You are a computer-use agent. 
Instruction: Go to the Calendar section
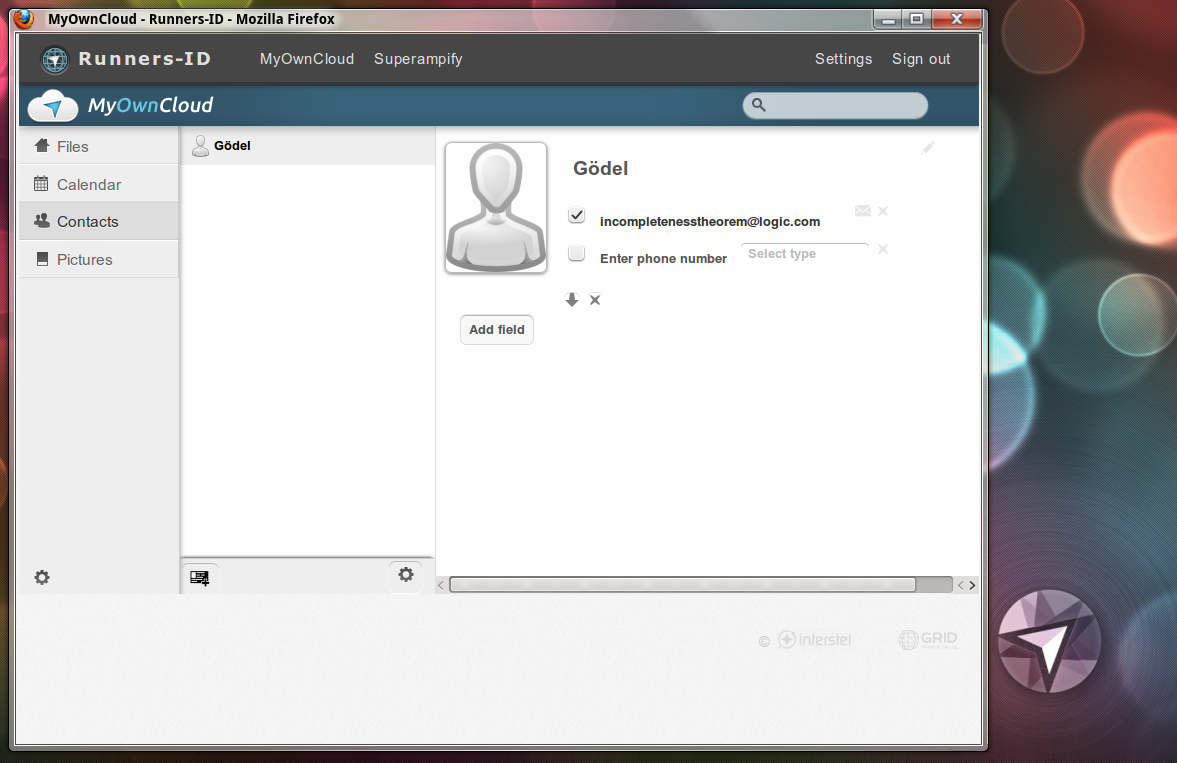tap(98, 184)
